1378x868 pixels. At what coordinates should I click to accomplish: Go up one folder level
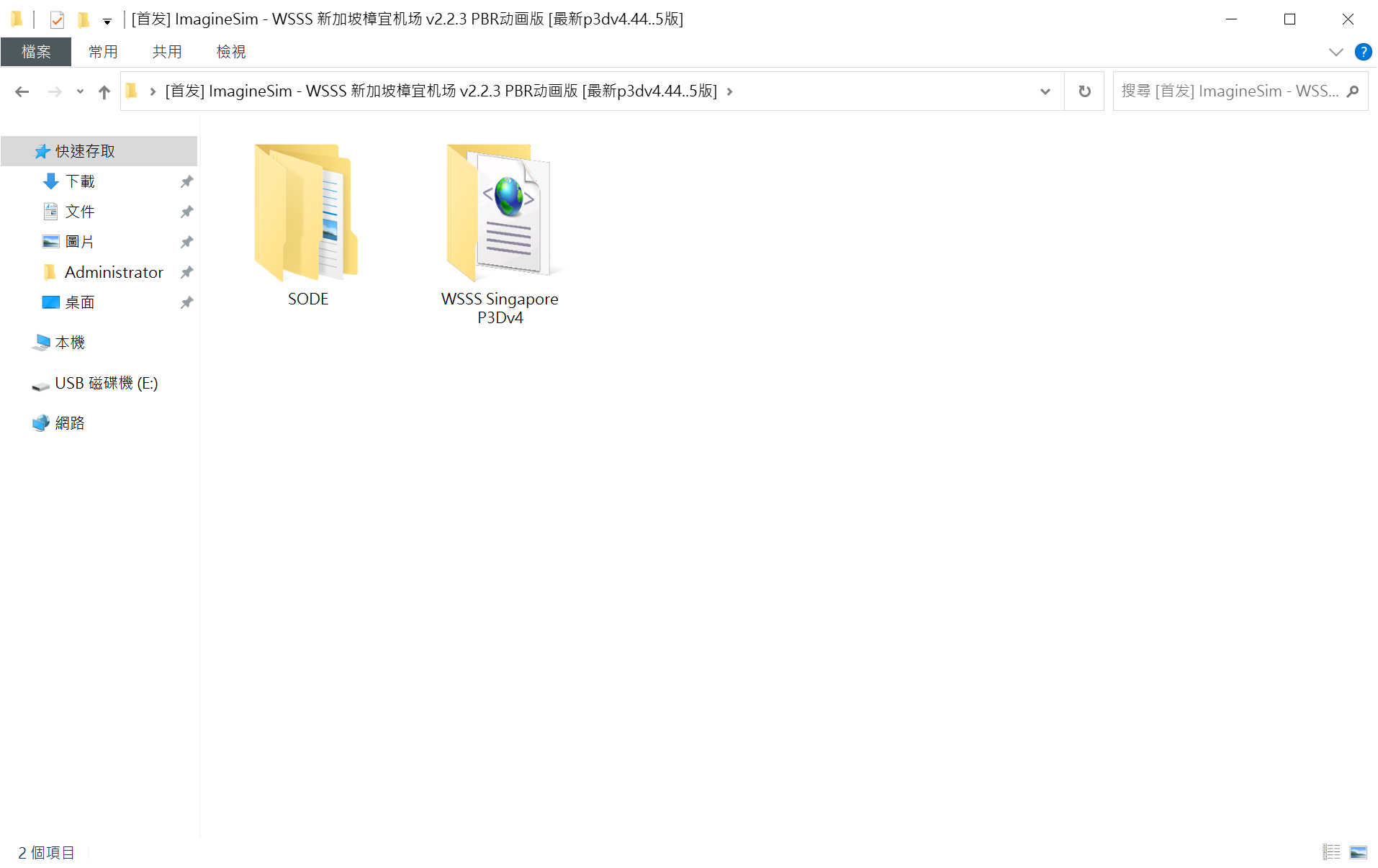coord(104,91)
